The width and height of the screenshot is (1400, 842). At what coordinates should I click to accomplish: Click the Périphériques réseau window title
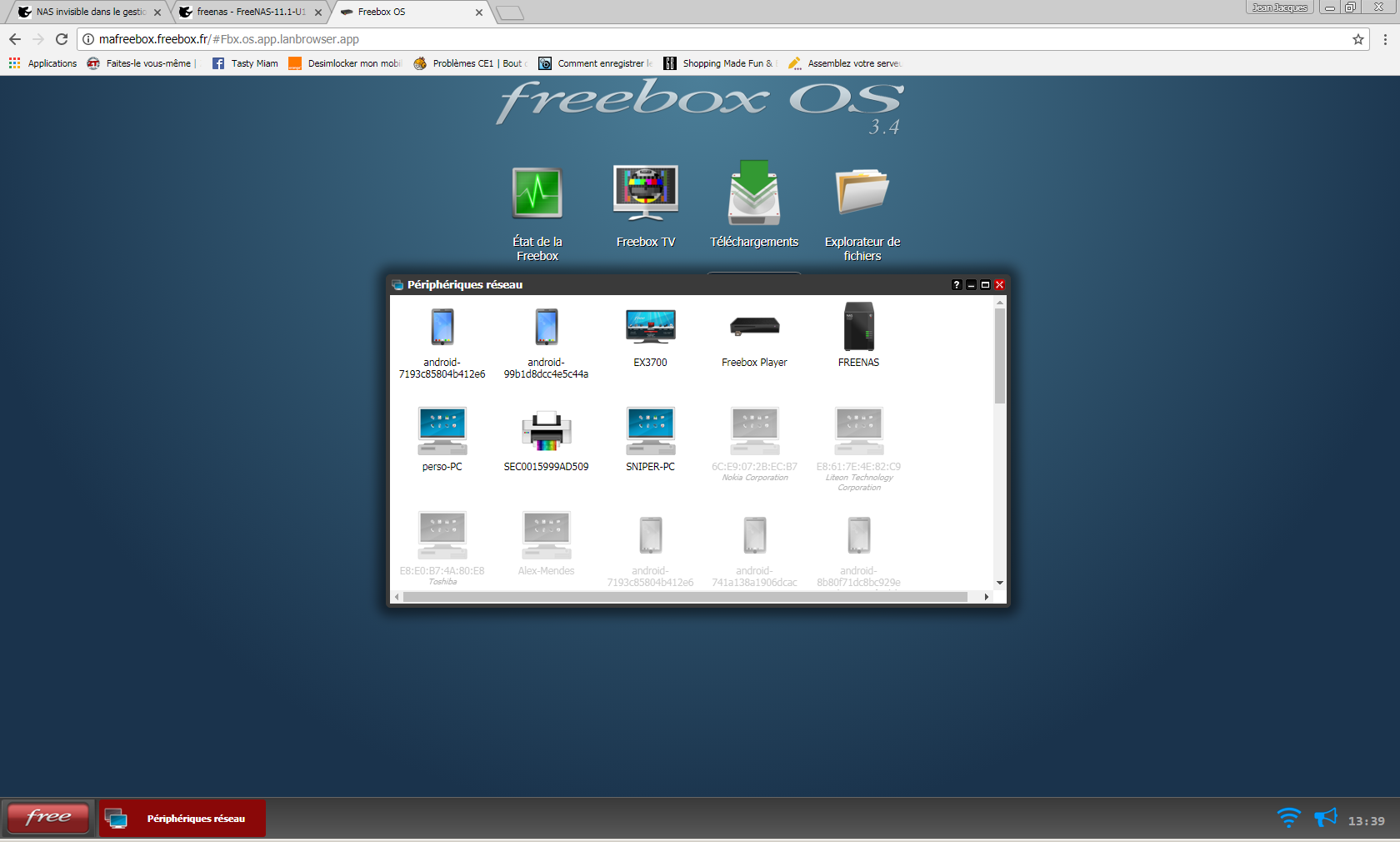[x=465, y=285]
